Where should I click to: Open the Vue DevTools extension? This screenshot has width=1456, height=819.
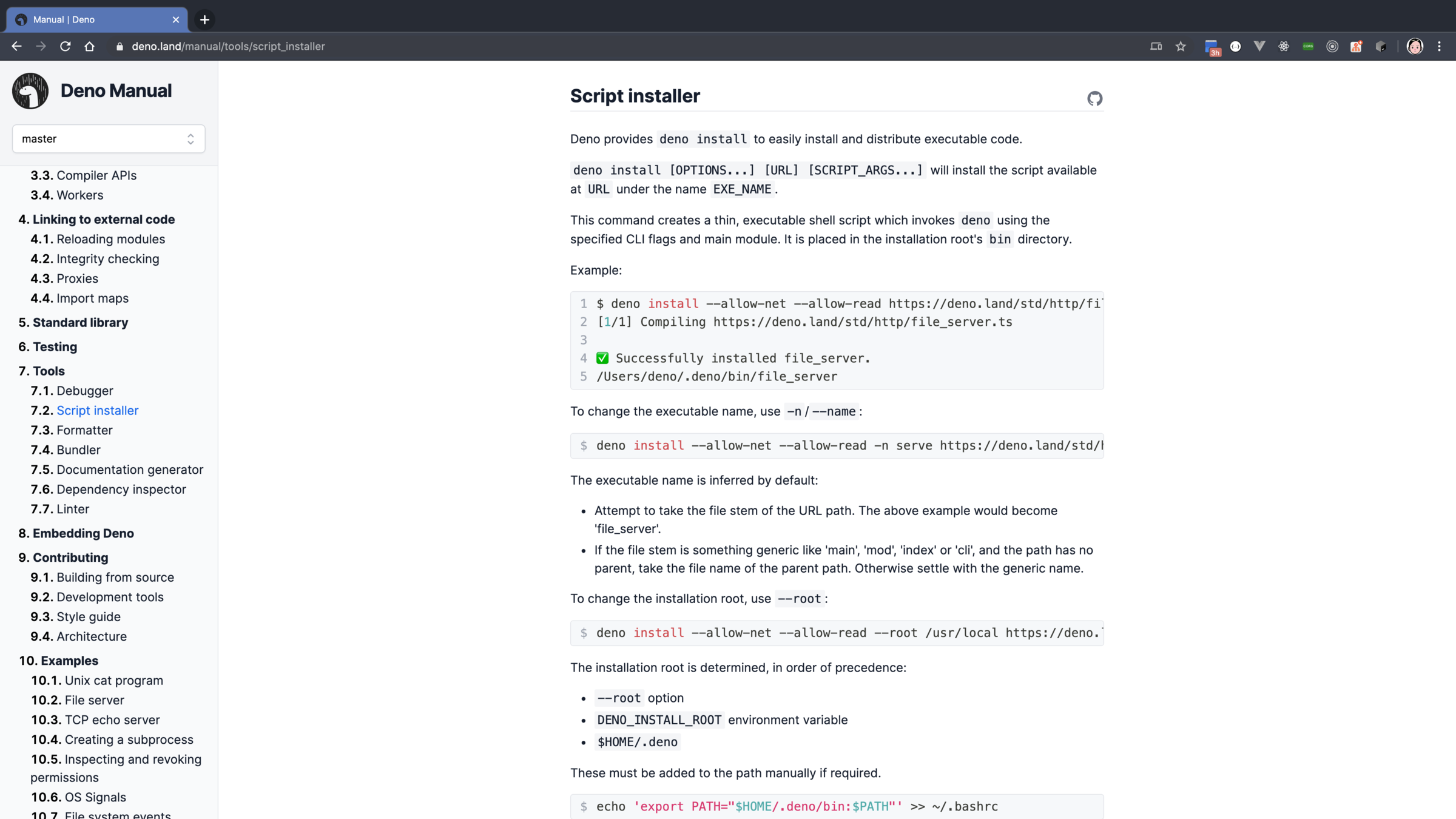pos(1259,46)
